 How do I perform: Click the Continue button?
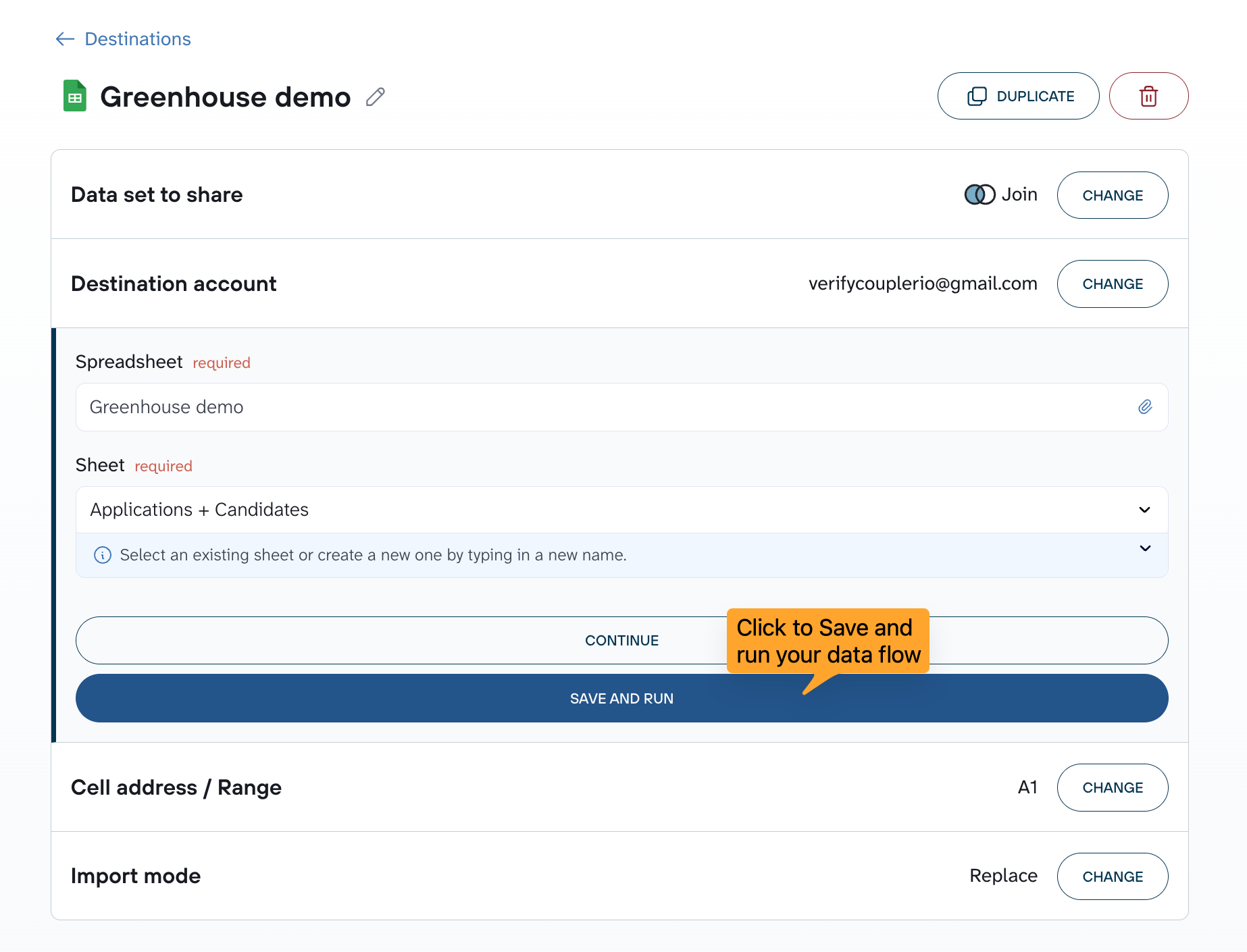(x=621, y=640)
